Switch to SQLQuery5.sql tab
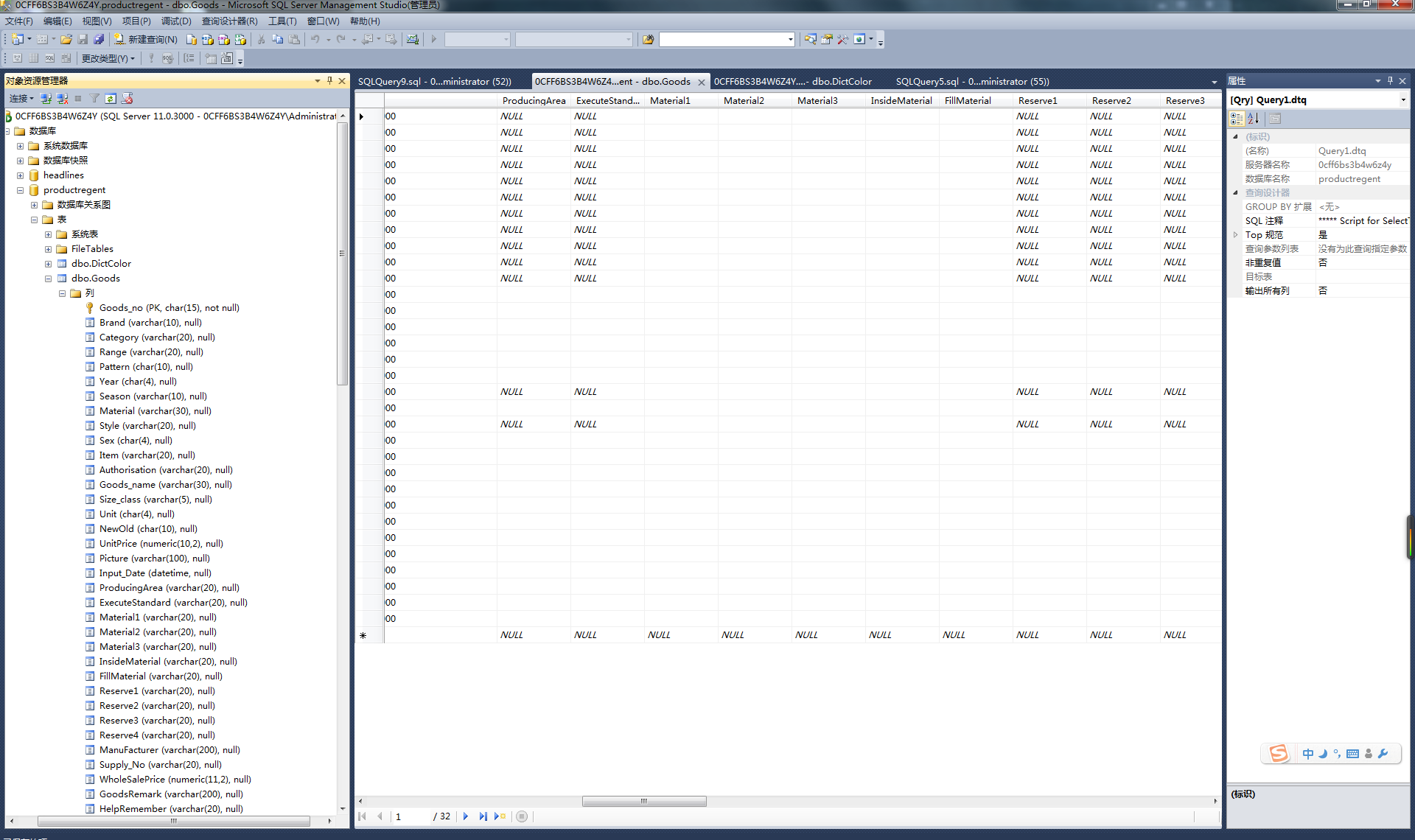The height and width of the screenshot is (840, 1415). [x=973, y=81]
